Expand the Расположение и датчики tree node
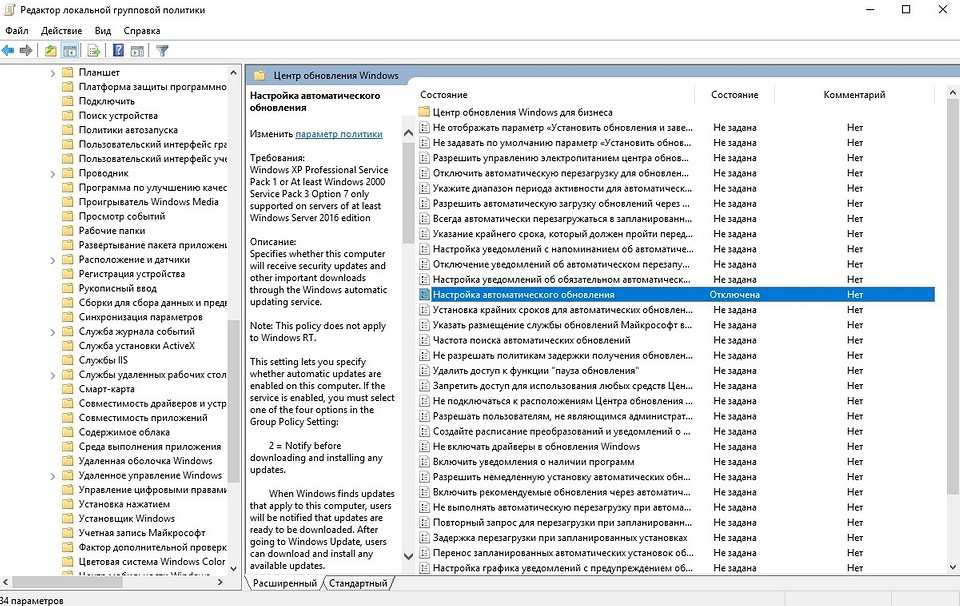Screen dimensions: 960x606 (52, 260)
